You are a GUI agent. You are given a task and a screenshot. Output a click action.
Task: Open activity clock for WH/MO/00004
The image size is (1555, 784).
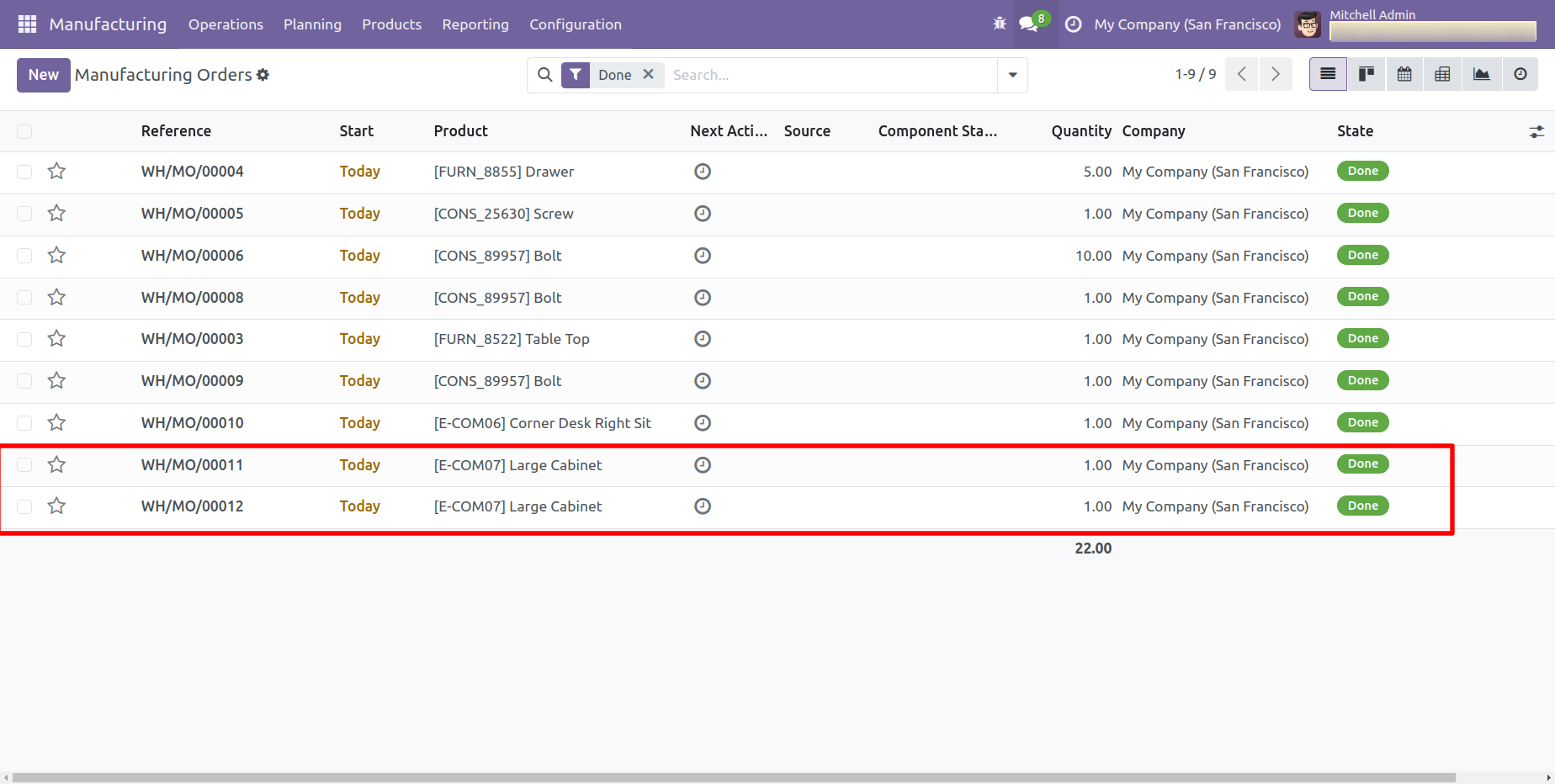703,172
